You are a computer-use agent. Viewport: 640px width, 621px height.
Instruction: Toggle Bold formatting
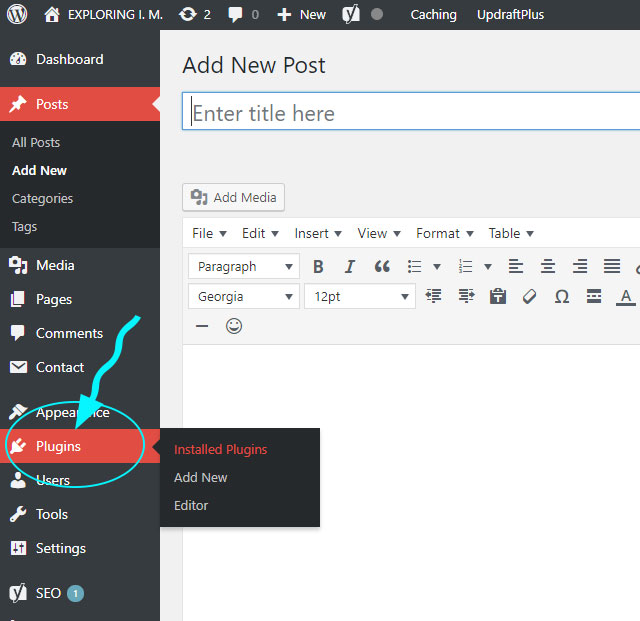pyautogui.click(x=318, y=267)
